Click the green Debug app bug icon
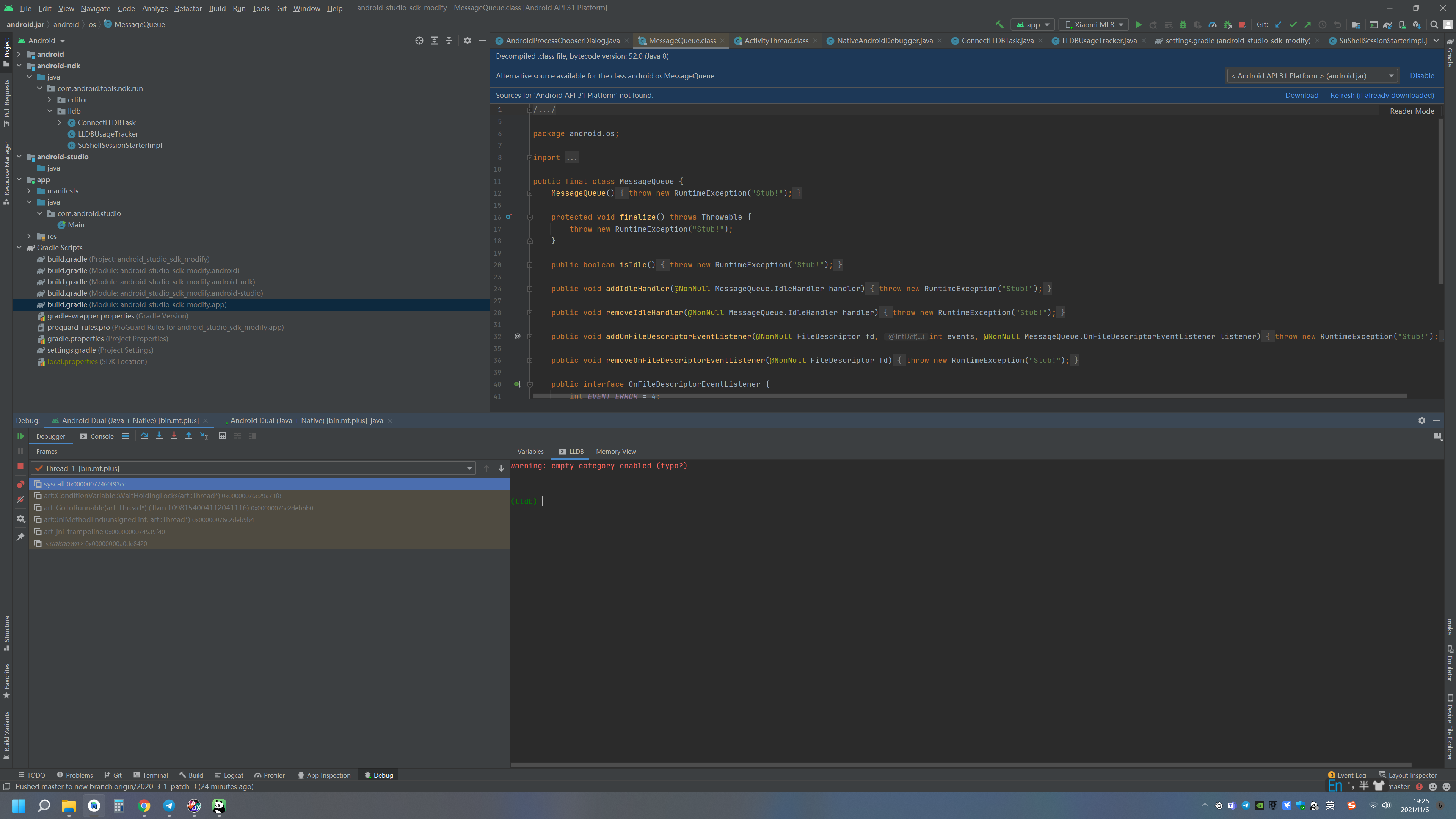Screen dimensions: 1456x819 [x=1183, y=25]
